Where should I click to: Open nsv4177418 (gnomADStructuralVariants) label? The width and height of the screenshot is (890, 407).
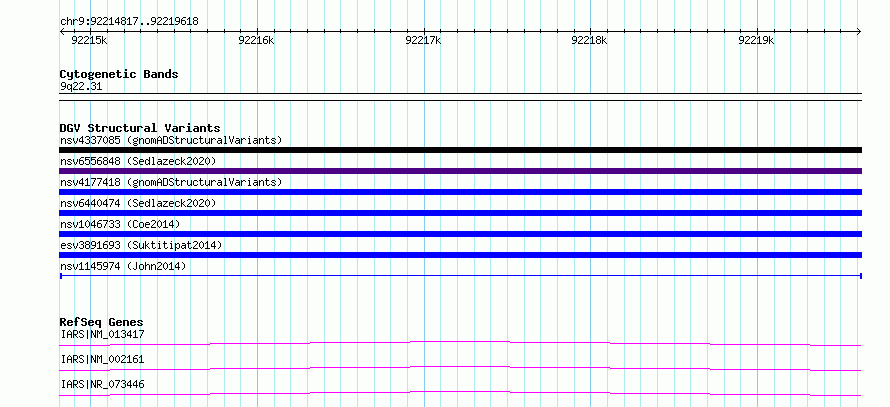[171, 182]
